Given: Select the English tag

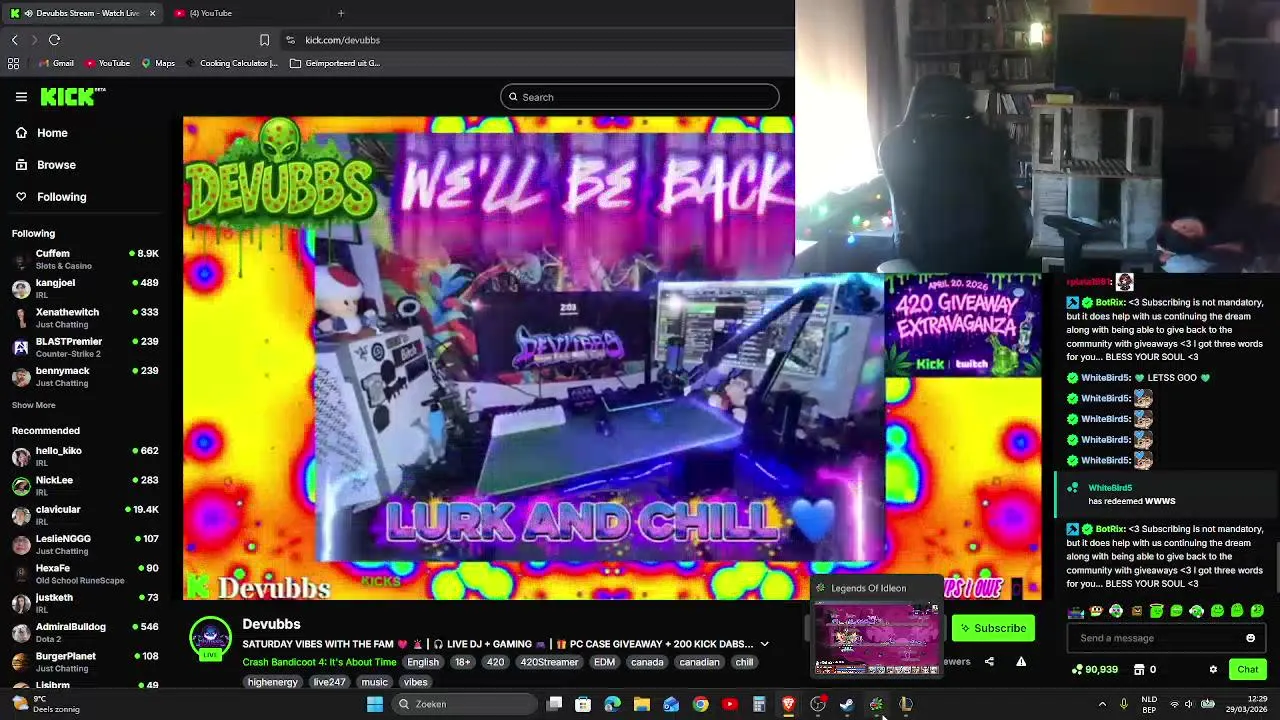Looking at the screenshot, I should point(422,662).
